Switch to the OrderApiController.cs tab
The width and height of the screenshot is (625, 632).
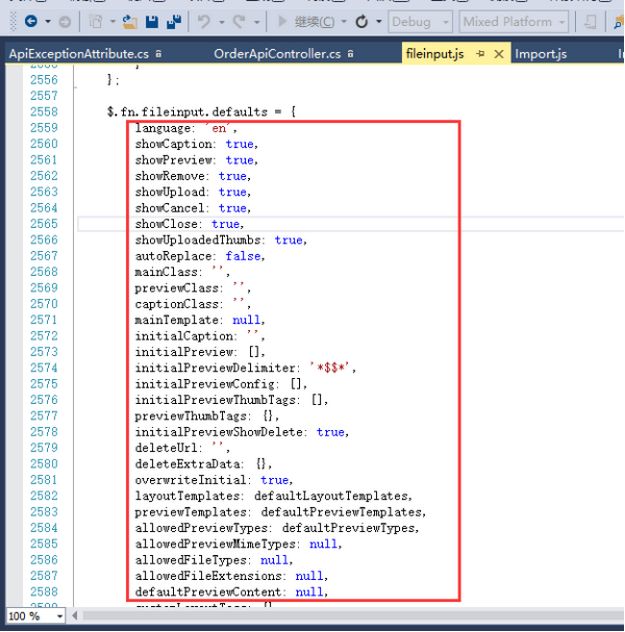(x=277, y=54)
